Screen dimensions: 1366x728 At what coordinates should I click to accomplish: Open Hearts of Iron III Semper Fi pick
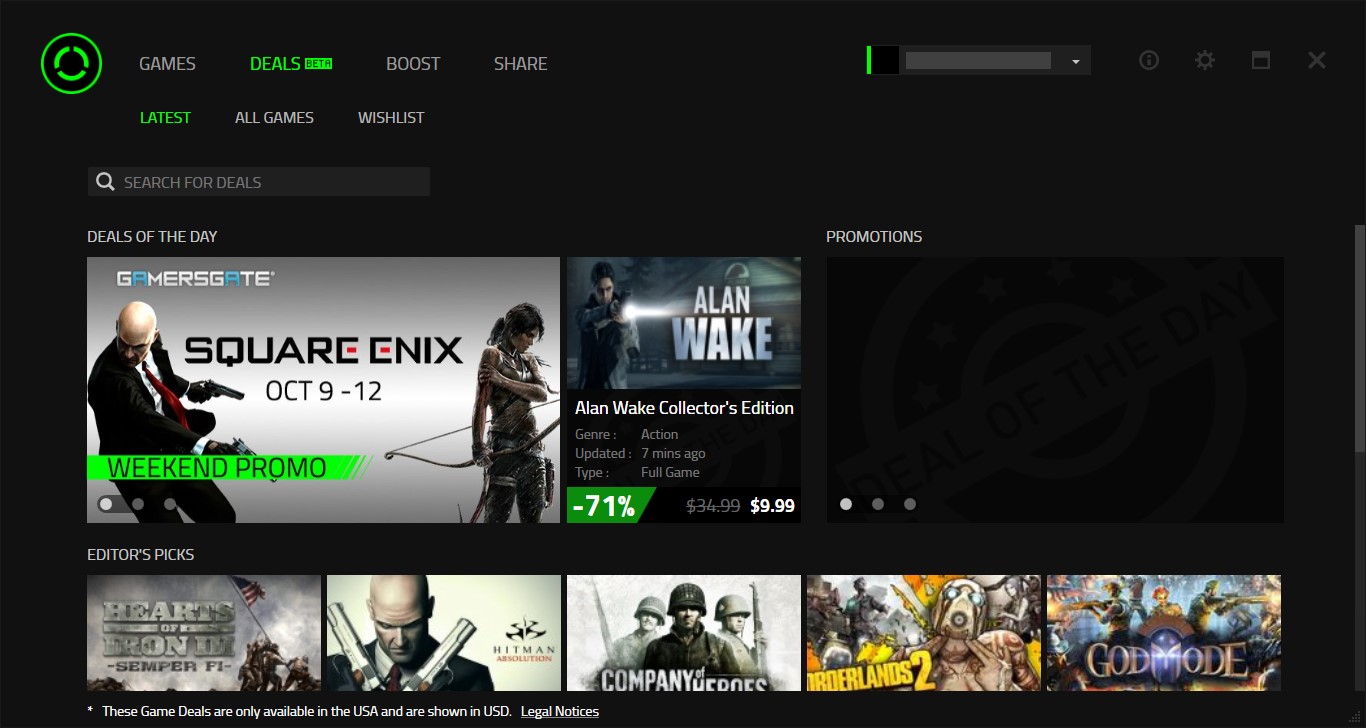(x=204, y=632)
